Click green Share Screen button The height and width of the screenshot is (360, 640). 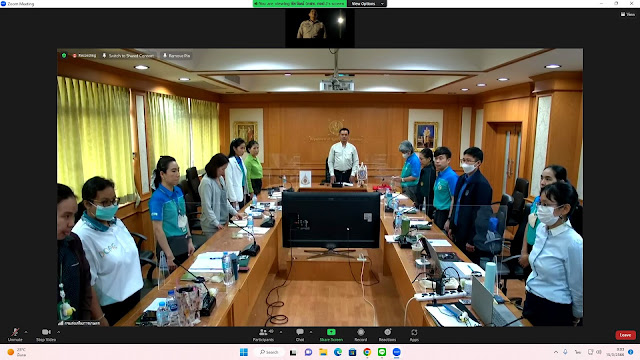331,334
